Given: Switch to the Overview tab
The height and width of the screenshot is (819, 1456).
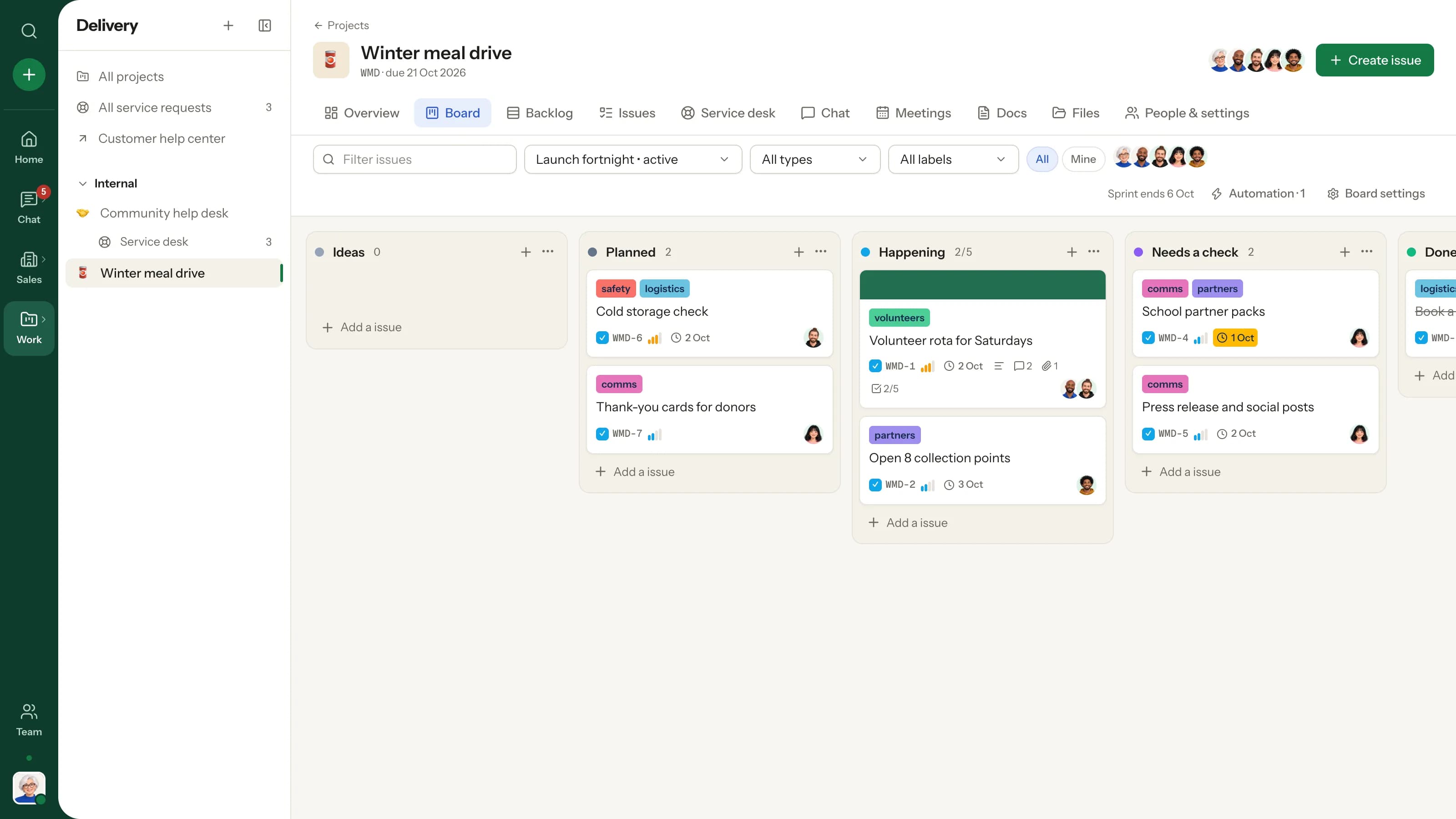Looking at the screenshot, I should [x=362, y=113].
